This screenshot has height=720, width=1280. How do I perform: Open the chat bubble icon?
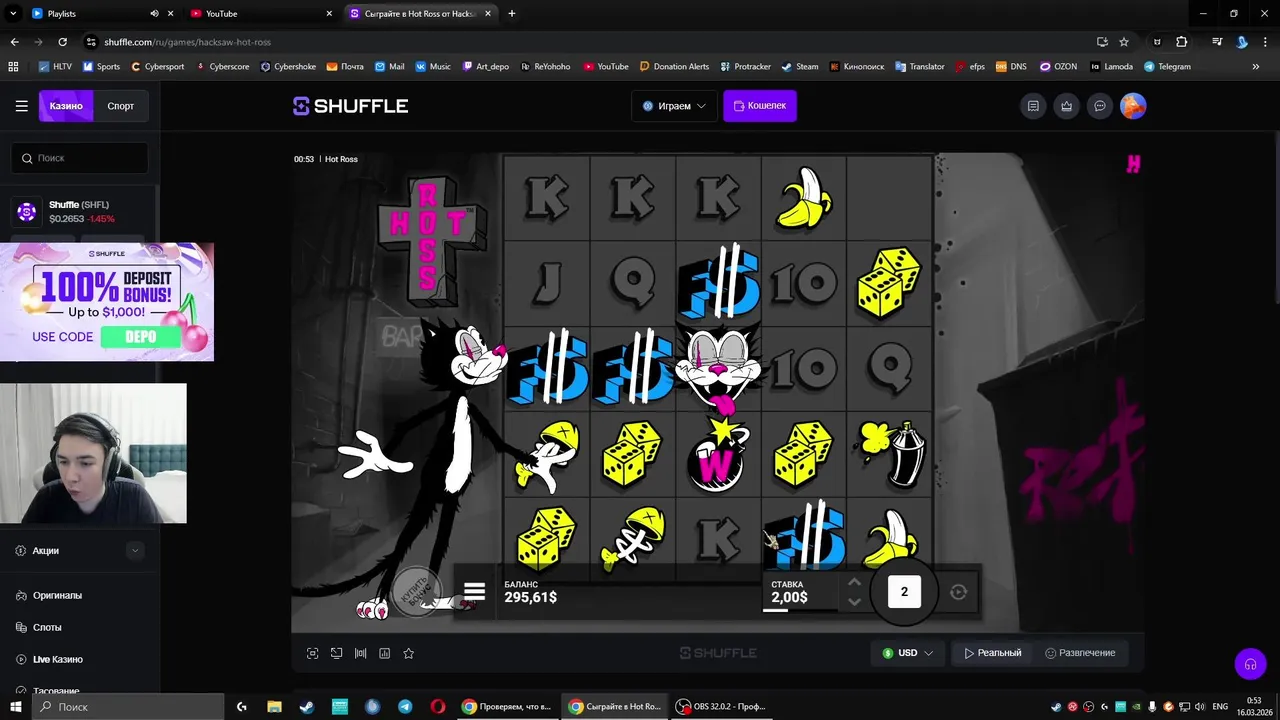pyautogui.click(x=1100, y=106)
